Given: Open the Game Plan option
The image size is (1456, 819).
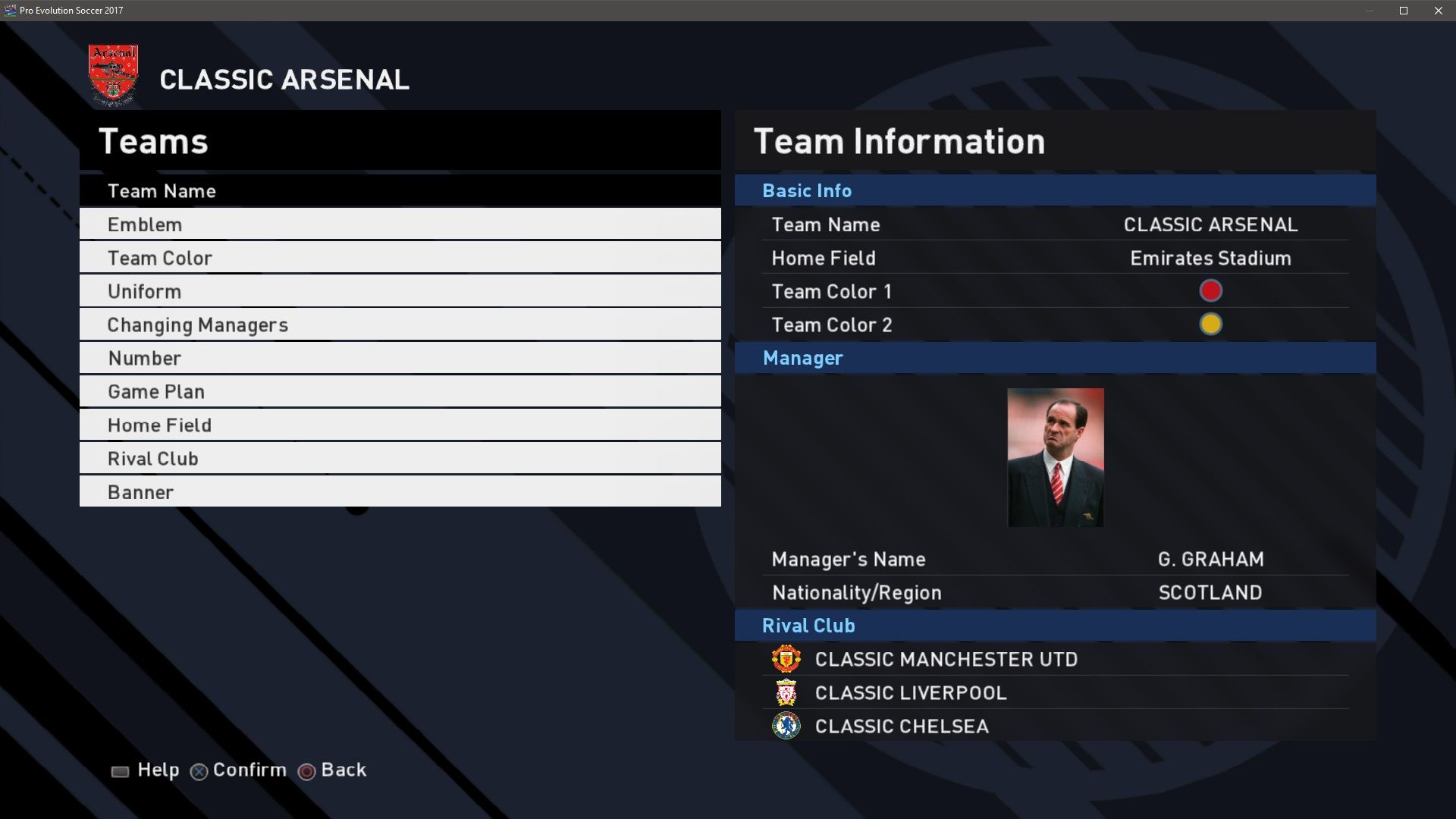Looking at the screenshot, I should (400, 391).
